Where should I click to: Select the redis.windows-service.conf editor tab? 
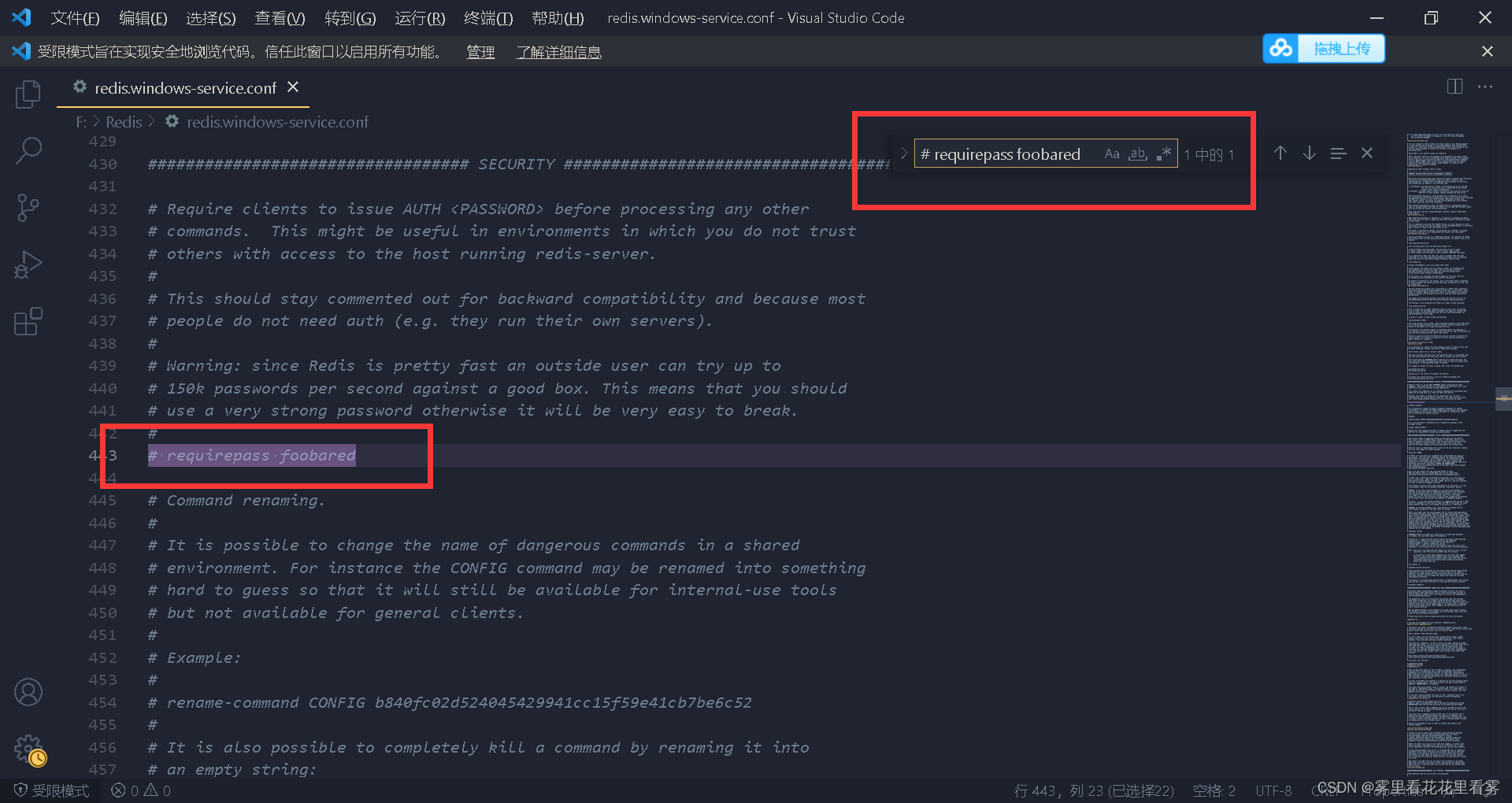coord(183,87)
